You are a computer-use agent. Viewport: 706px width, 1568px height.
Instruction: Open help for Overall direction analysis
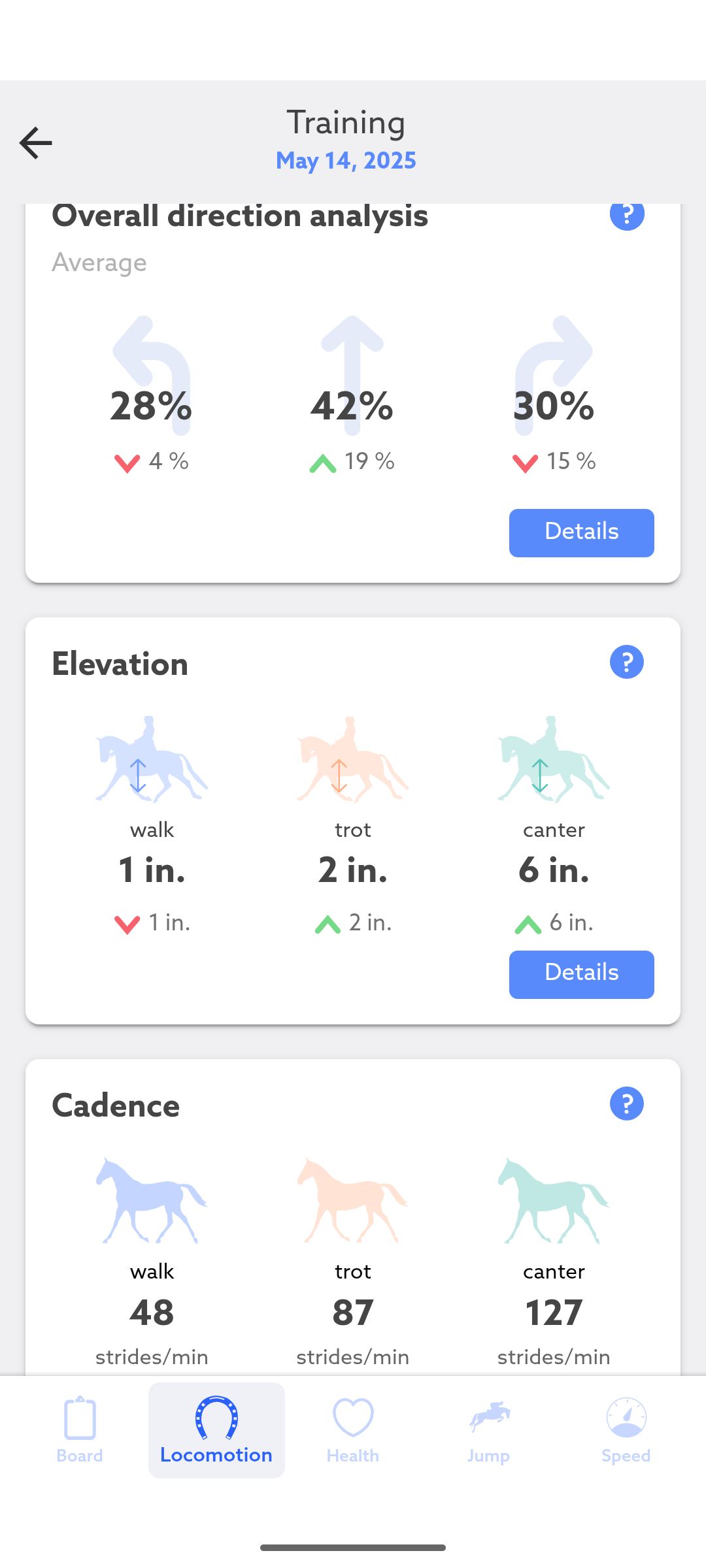626,216
